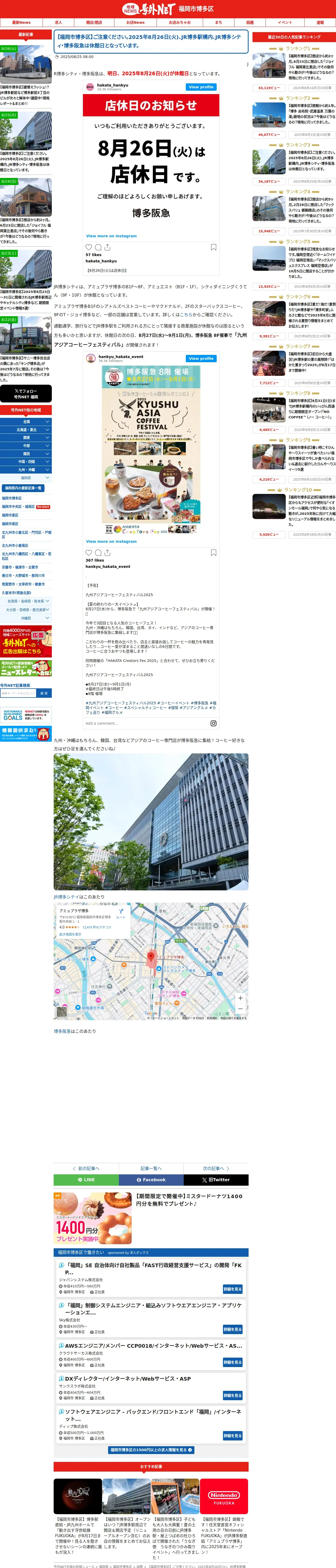336x1568 pixels.
Task: Zoom out on the Google map
Action: [x=240, y=1008]
